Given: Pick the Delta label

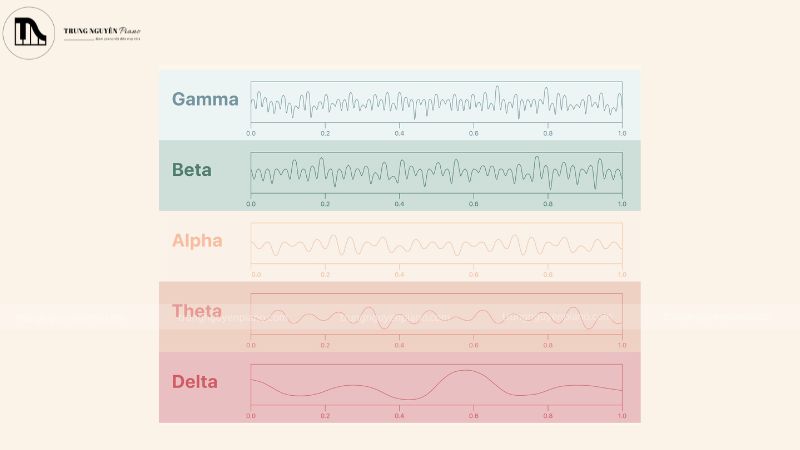Looking at the screenshot, I should pyautogui.click(x=195, y=382).
